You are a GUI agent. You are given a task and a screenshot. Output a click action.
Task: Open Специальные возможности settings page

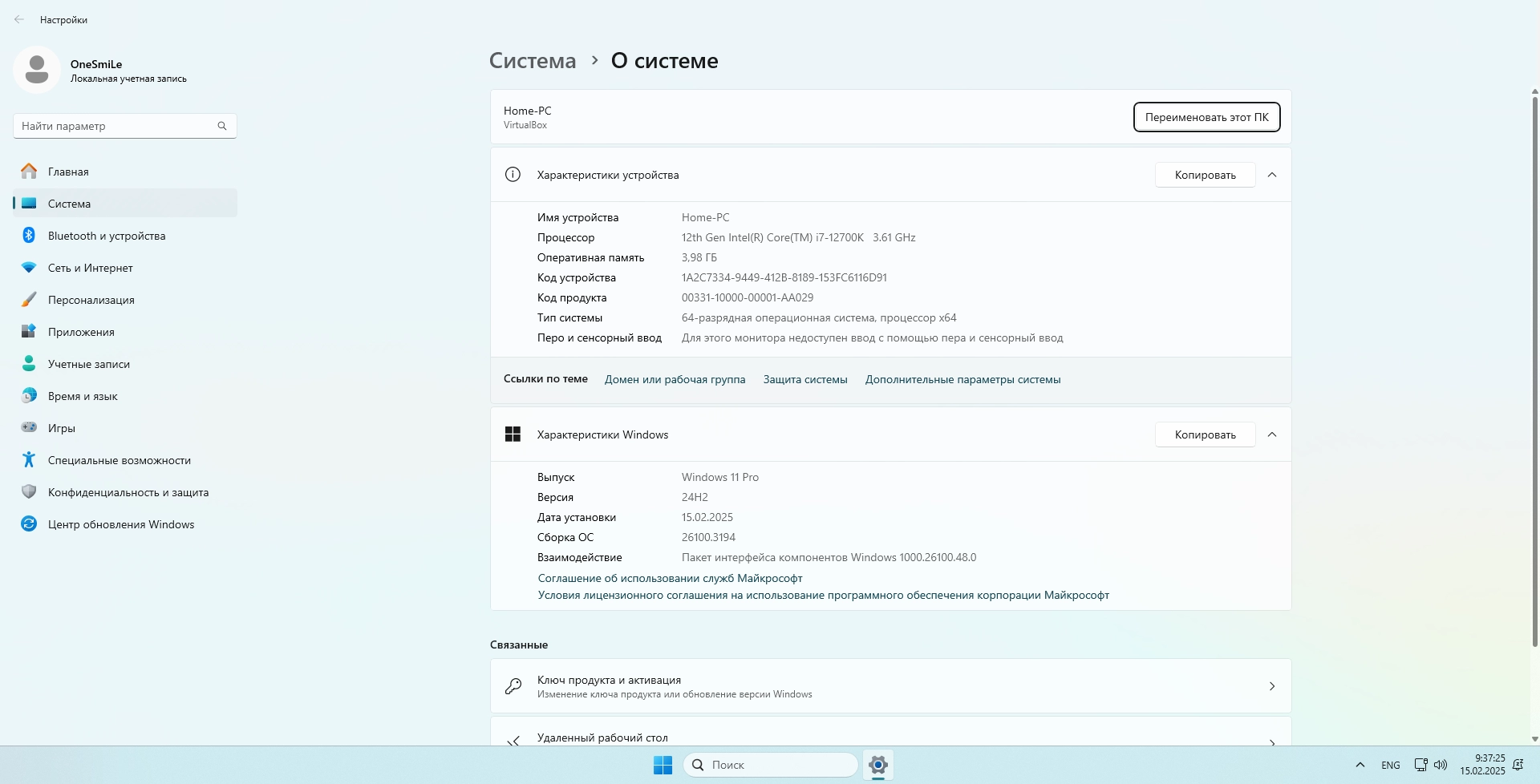(x=125, y=459)
